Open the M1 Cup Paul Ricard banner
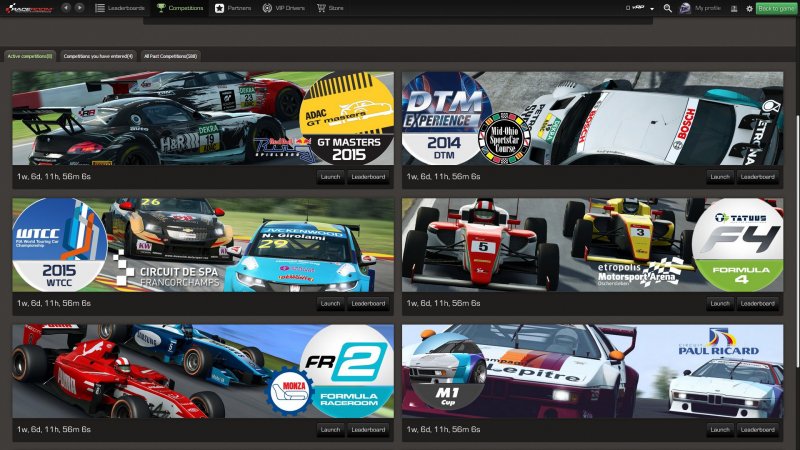Image resolution: width=800 pixels, height=450 pixels. [592, 371]
